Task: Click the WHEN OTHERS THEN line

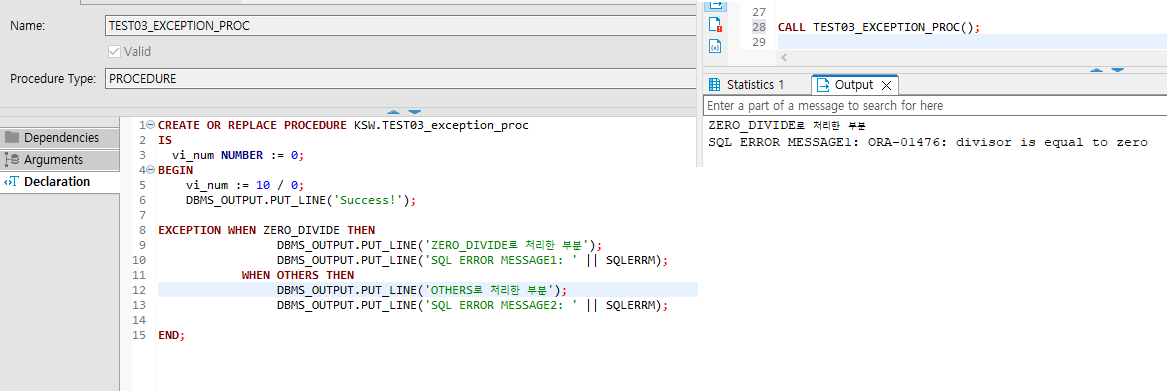Action: [297, 275]
